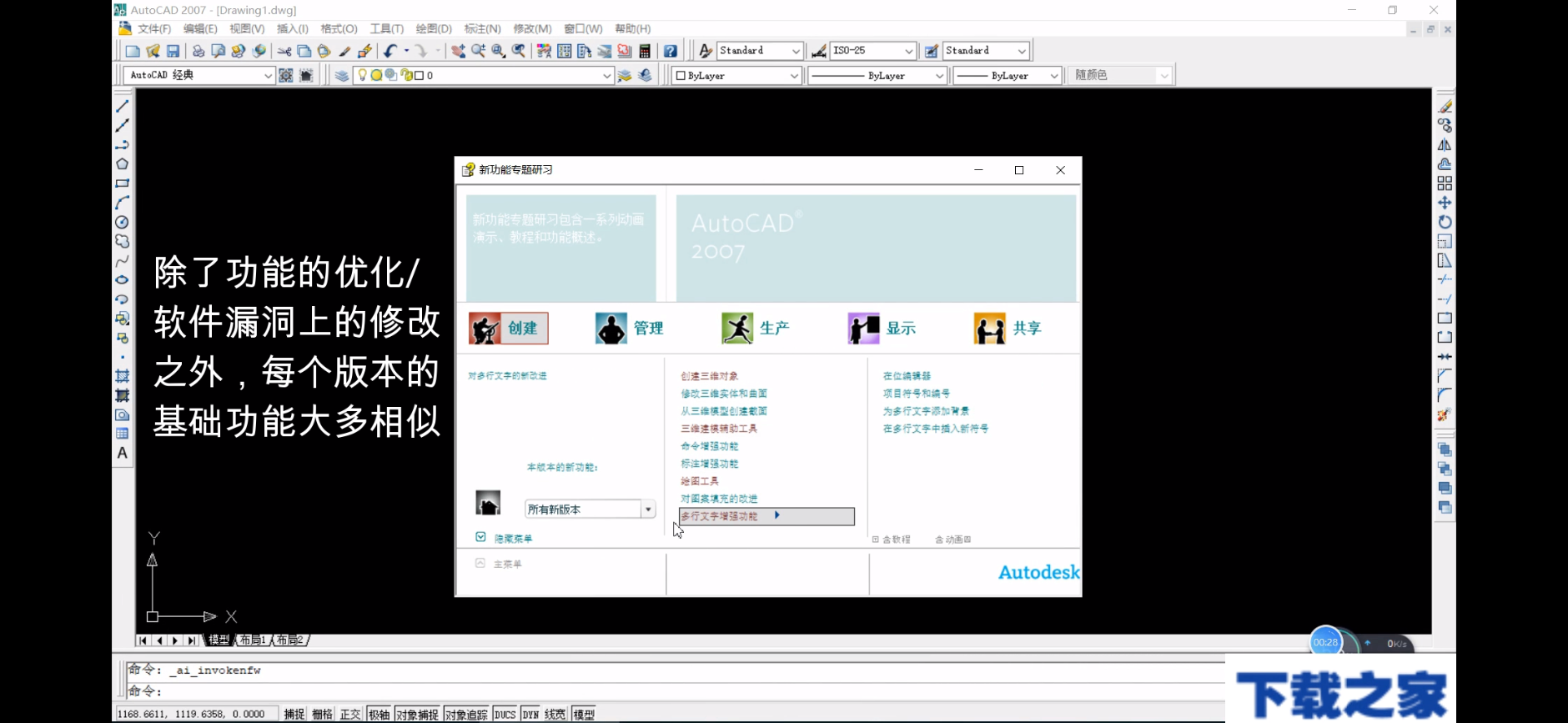Select the Mirror tool in the modify toolbar

1445,145
